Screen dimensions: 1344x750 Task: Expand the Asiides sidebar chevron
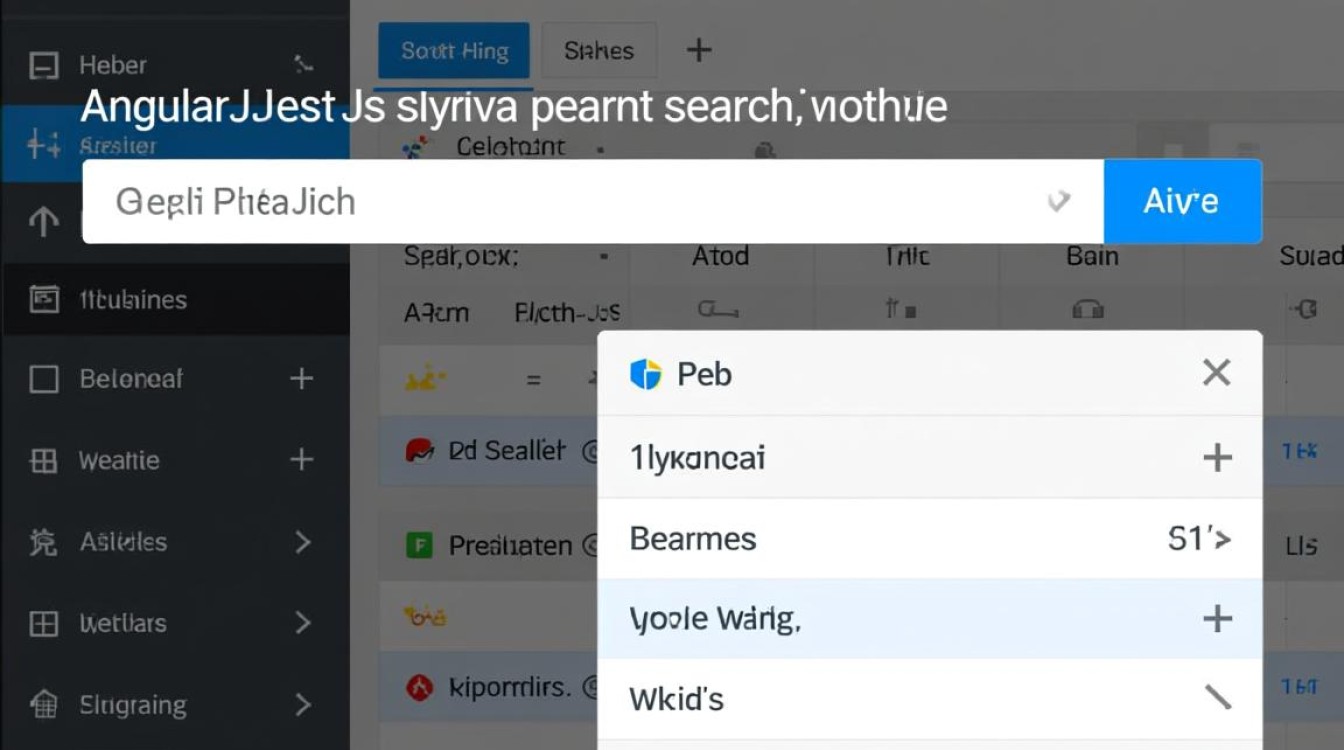(x=302, y=542)
